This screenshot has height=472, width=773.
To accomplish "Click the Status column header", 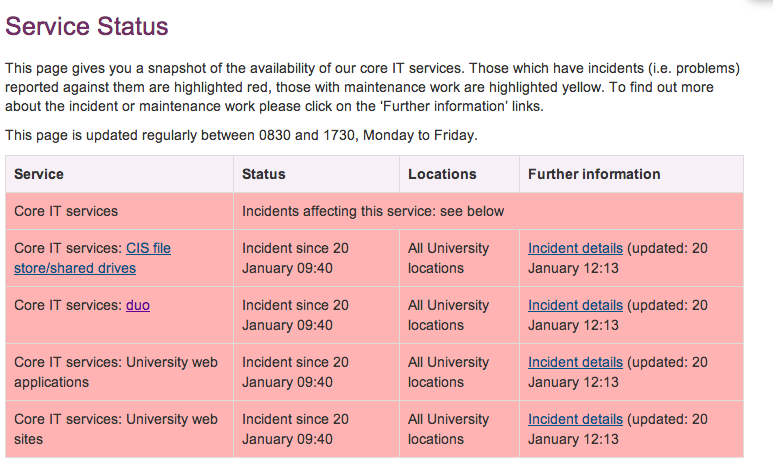I will pyautogui.click(x=264, y=174).
